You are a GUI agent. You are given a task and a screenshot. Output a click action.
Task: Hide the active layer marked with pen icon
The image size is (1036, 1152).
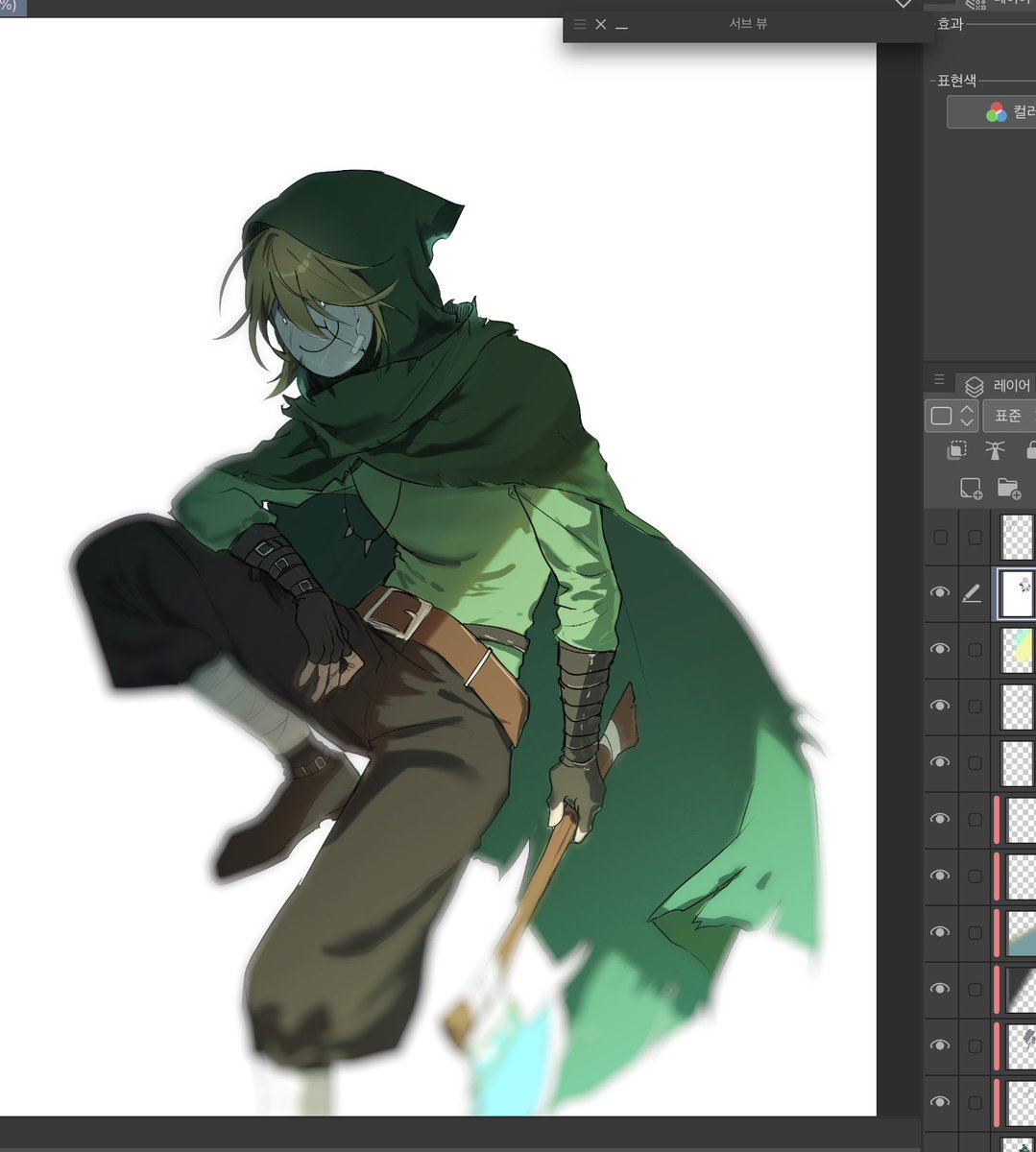[940, 593]
